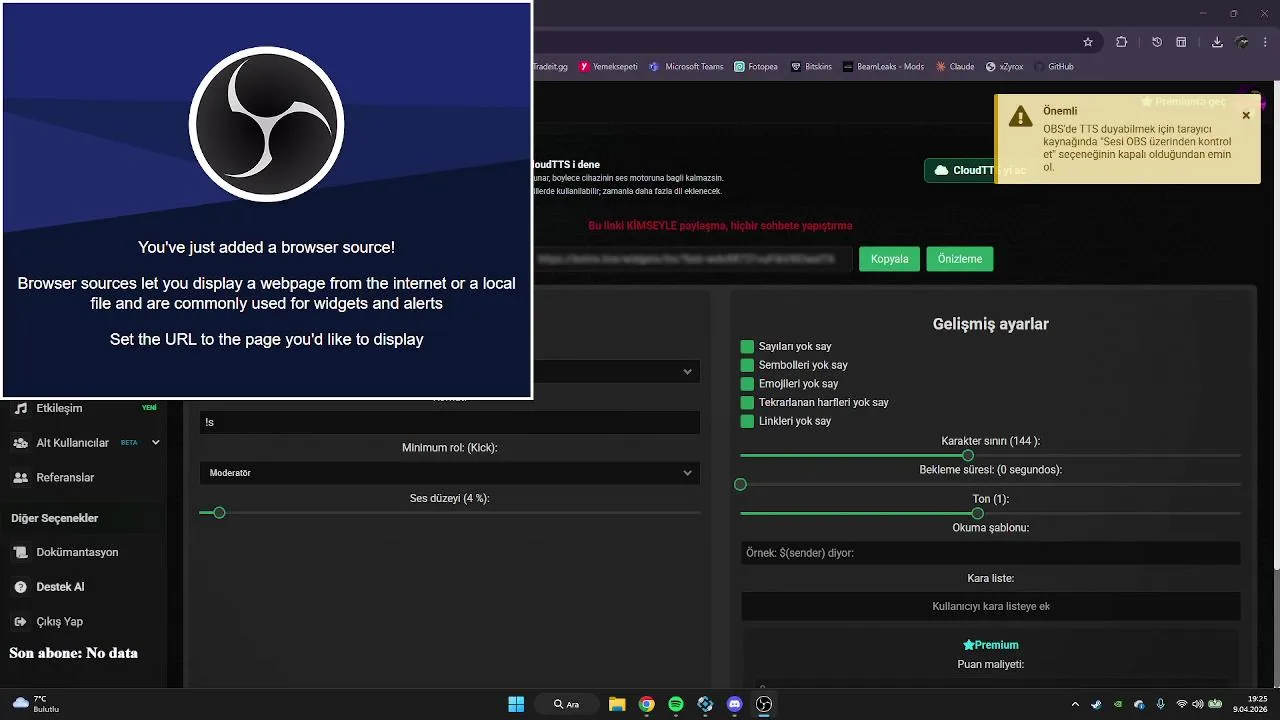The width and height of the screenshot is (1280, 720).
Task: Open the weather widget showing Bulutlu
Action: [36, 704]
